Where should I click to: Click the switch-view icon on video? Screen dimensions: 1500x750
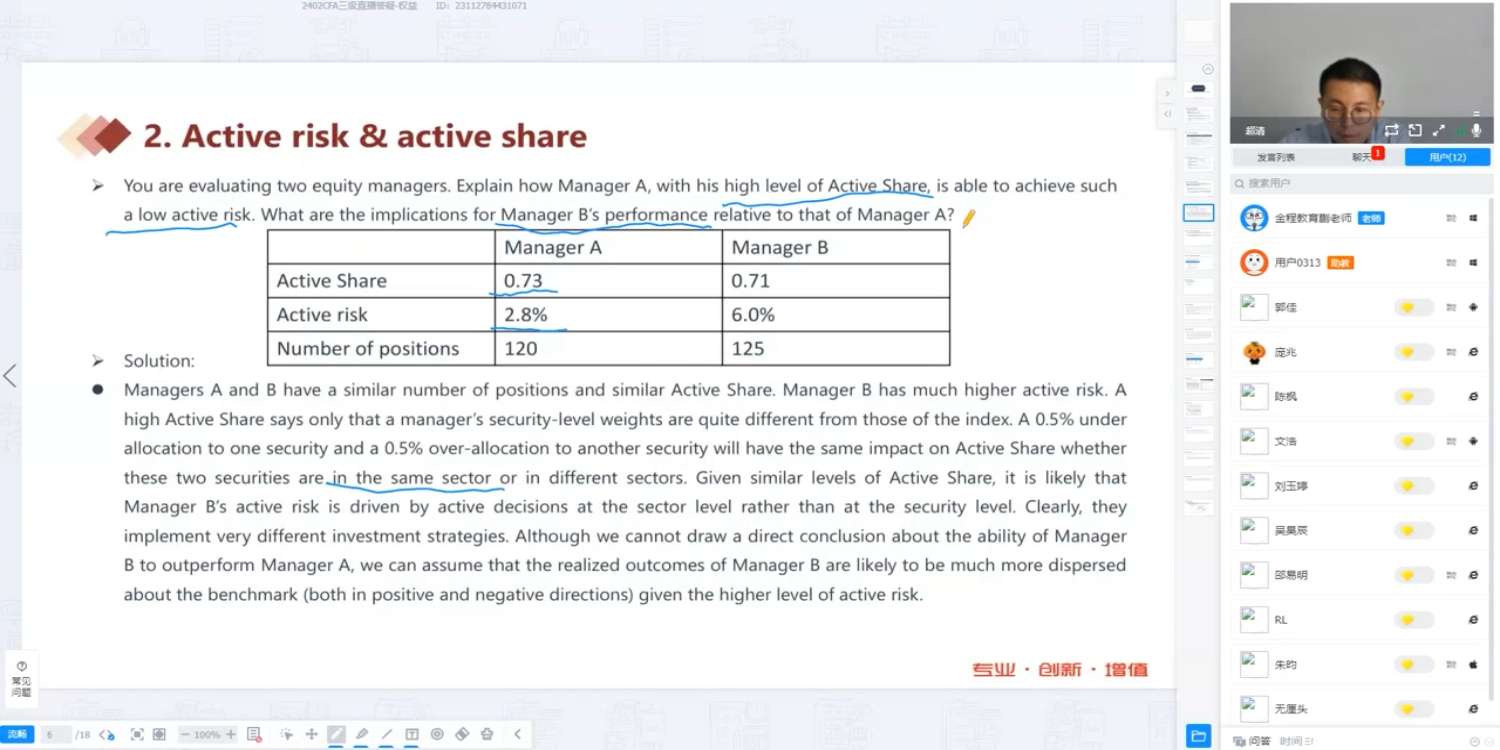[x=1391, y=130]
